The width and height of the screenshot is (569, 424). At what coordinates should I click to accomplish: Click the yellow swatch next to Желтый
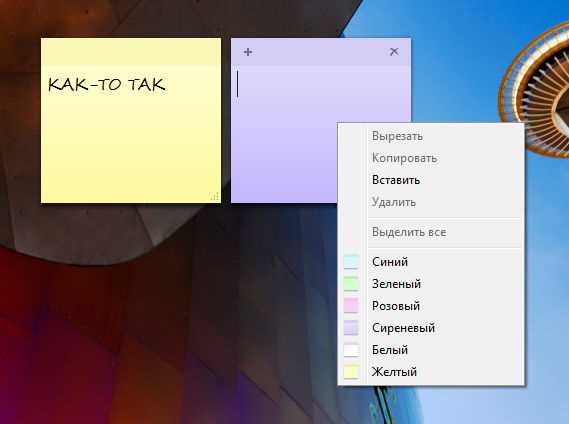point(351,372)
